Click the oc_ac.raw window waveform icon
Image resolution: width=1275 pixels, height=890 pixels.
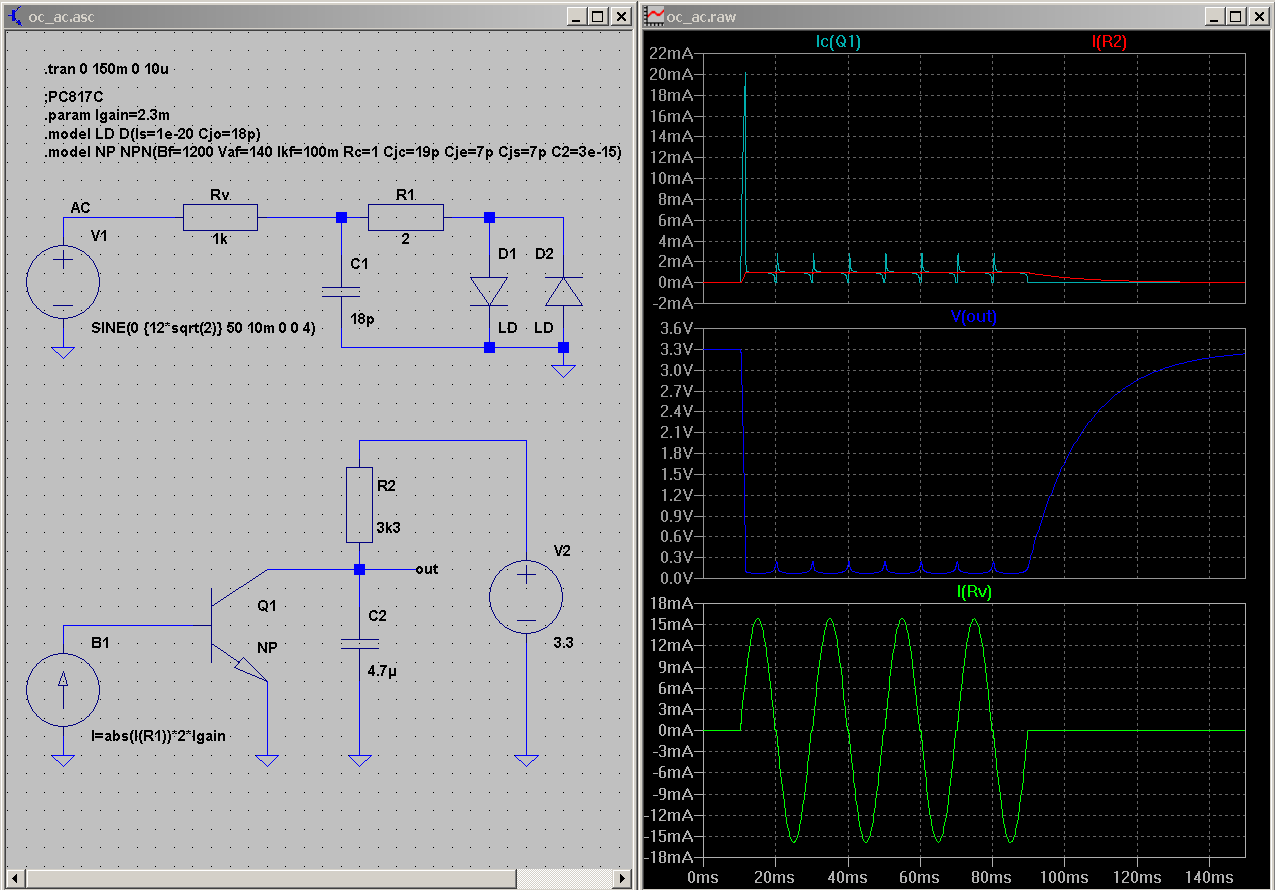(655, 16)
